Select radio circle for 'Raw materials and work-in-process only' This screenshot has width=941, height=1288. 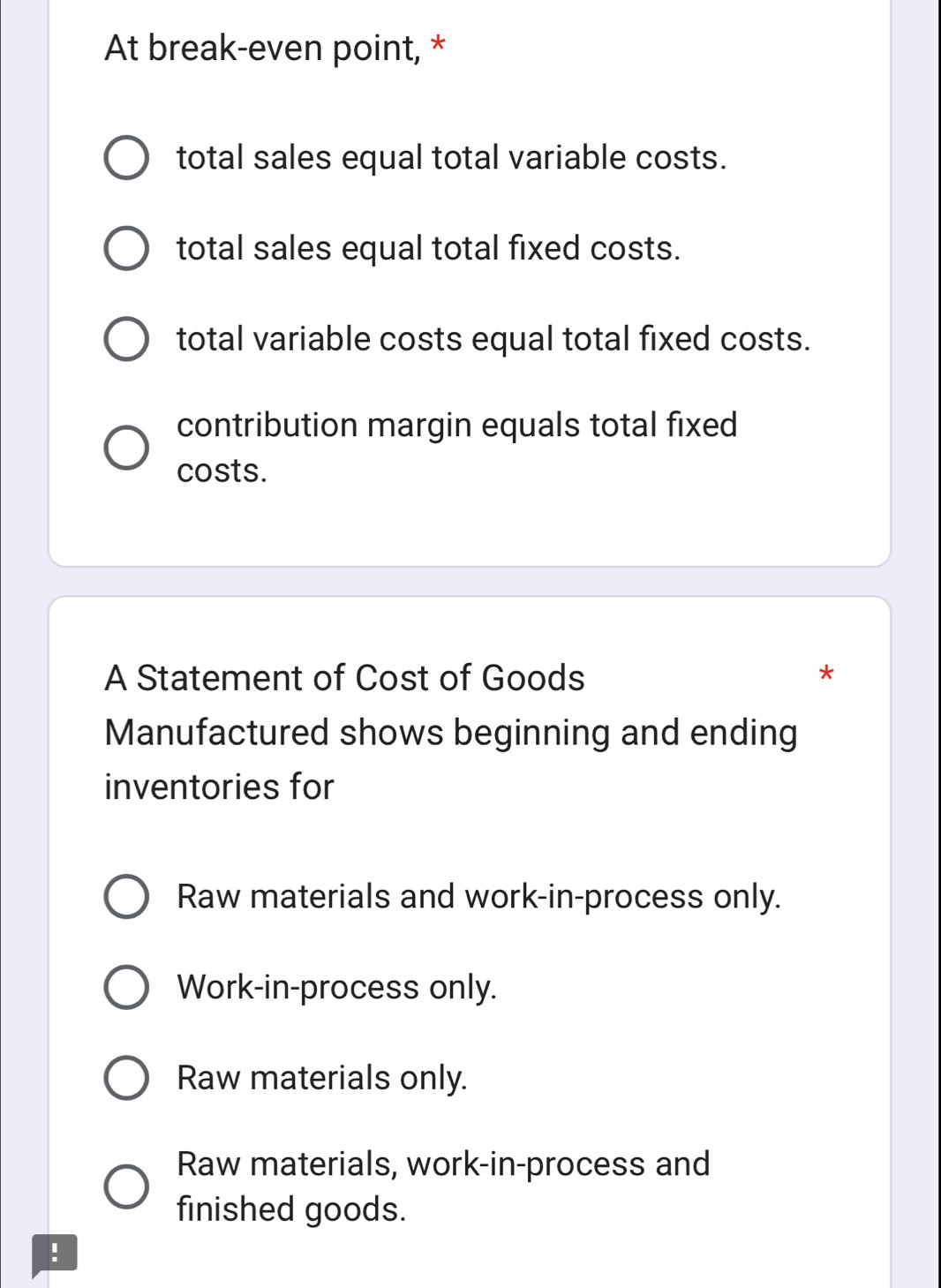pyautogui.click(x=126, y=897)
